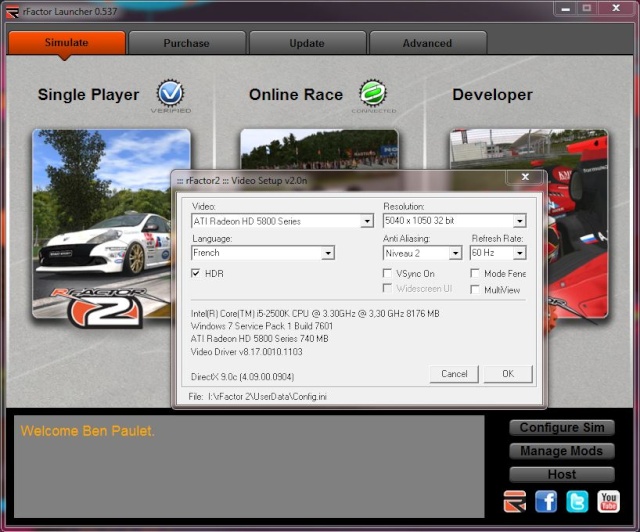Open the Language dropdown

click(328, 253)
